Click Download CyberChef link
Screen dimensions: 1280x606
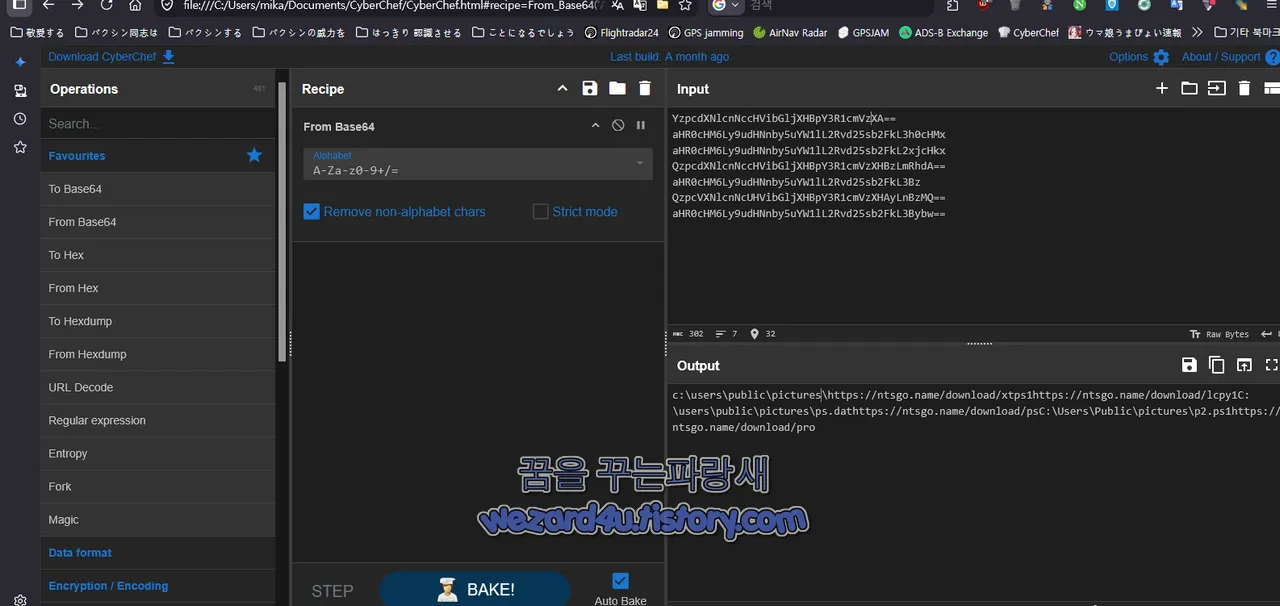111,57
